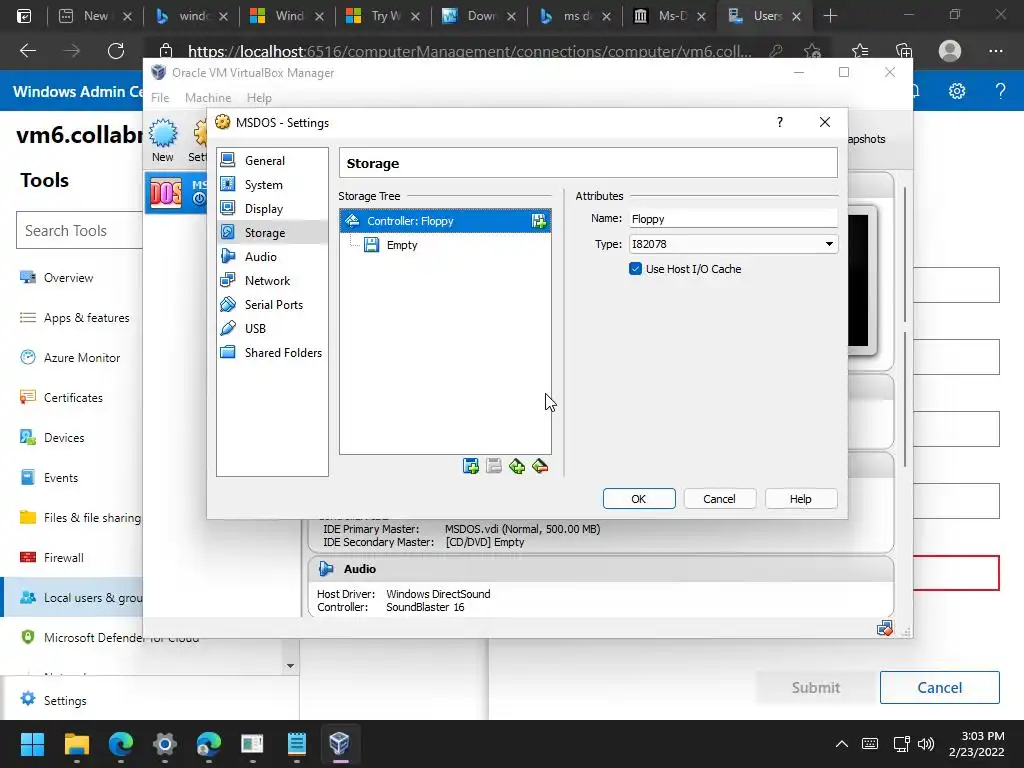Open Microsoft Defender for Cloud tool
Image resolution: width=1024 pixels, height=768 pixels.
[121, 638]
